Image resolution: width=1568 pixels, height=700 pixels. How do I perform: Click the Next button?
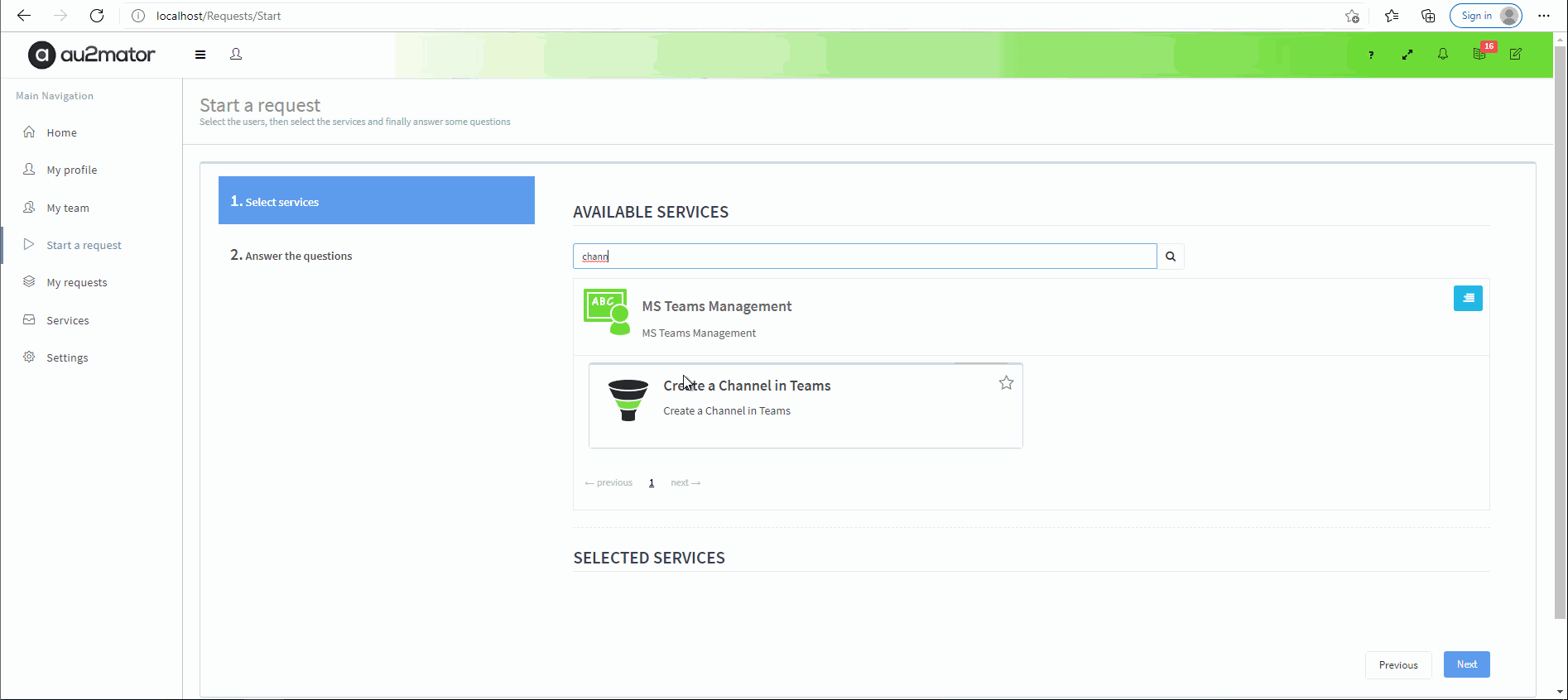pos(1466,664)
